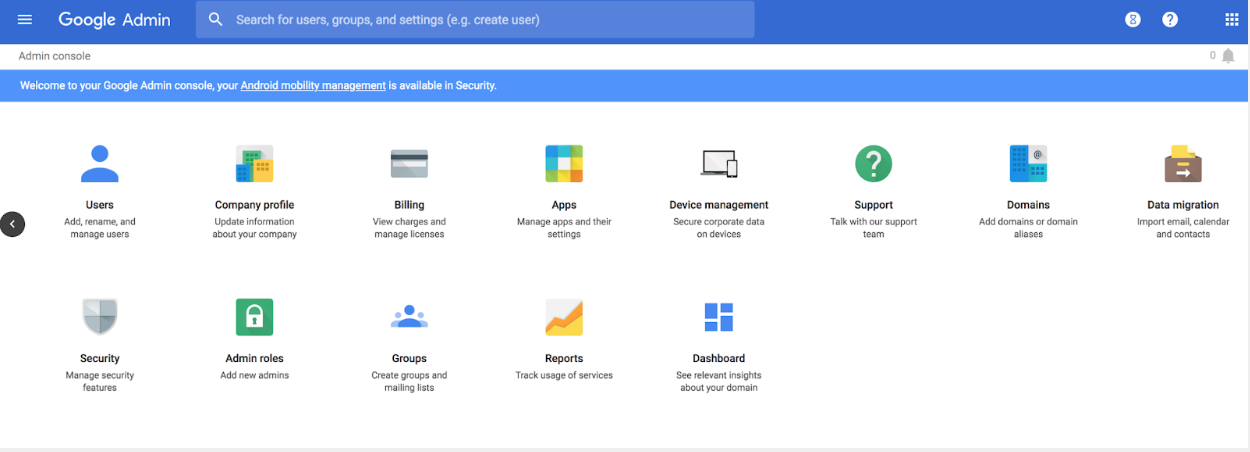The image size is (1250, 452).
Task: Open the Apps colorful grid icon
Action: pyautogui.click(x=564, y=163)
